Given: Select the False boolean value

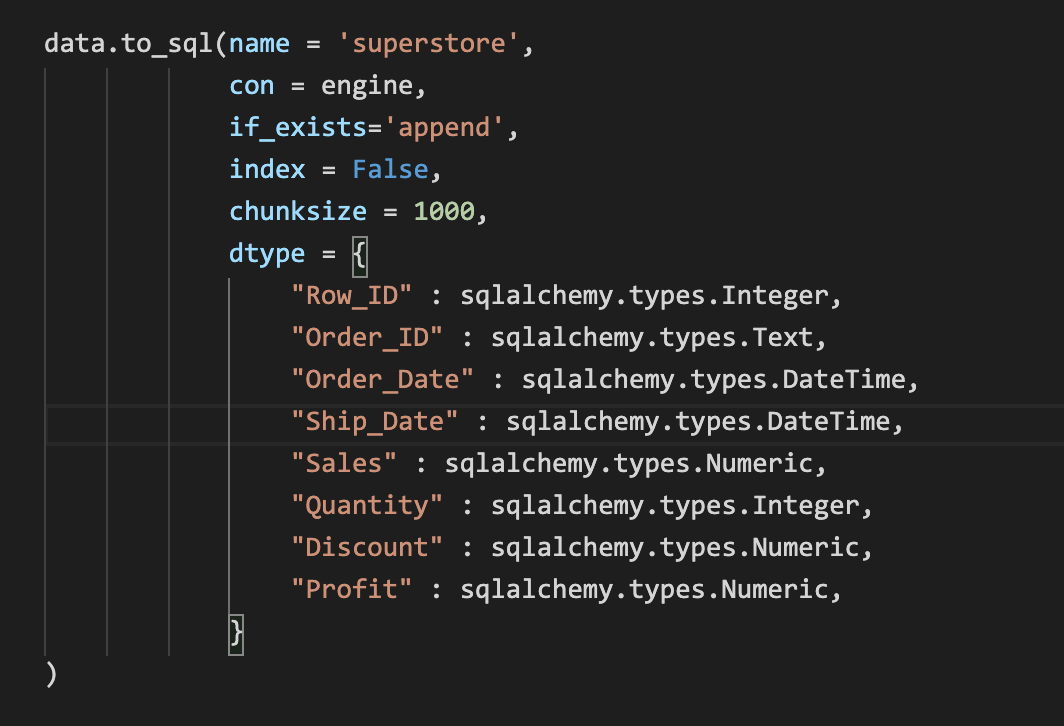Looking at the screenshot, I should pyautogui.click(x=389, y=169).
